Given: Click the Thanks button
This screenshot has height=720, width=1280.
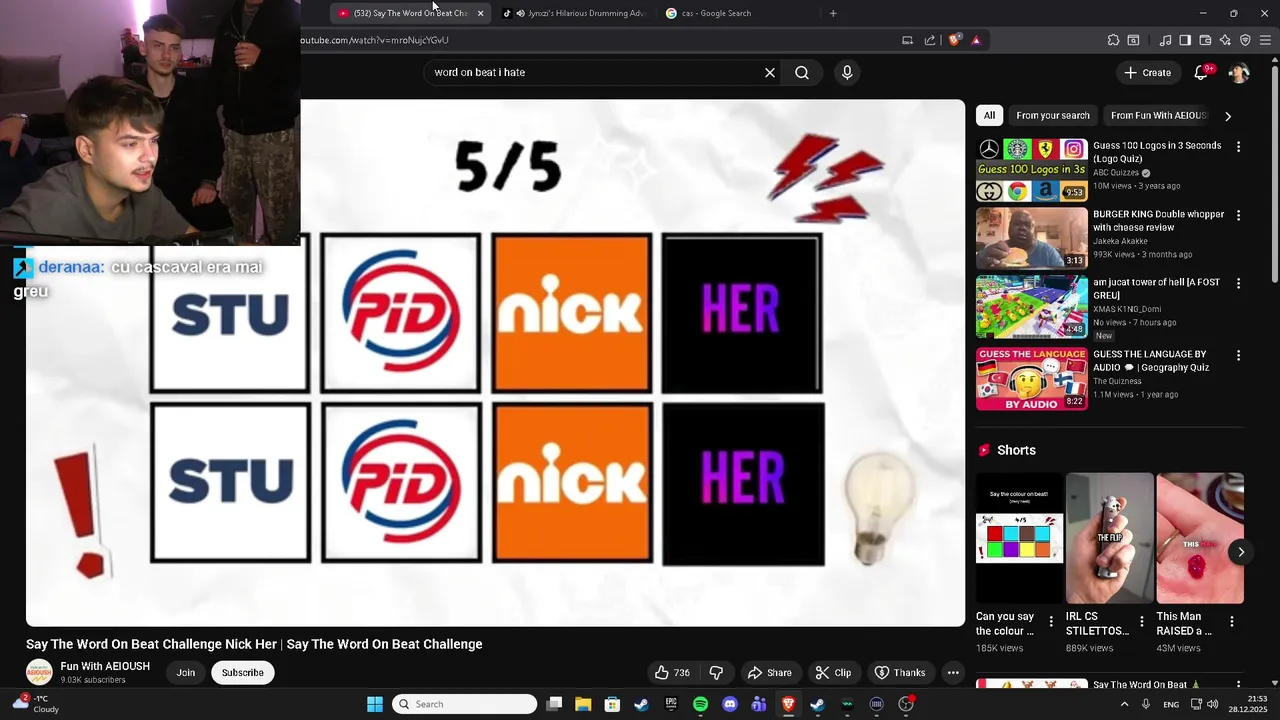Looking at the screenshot, I should (x=900, y=673).
